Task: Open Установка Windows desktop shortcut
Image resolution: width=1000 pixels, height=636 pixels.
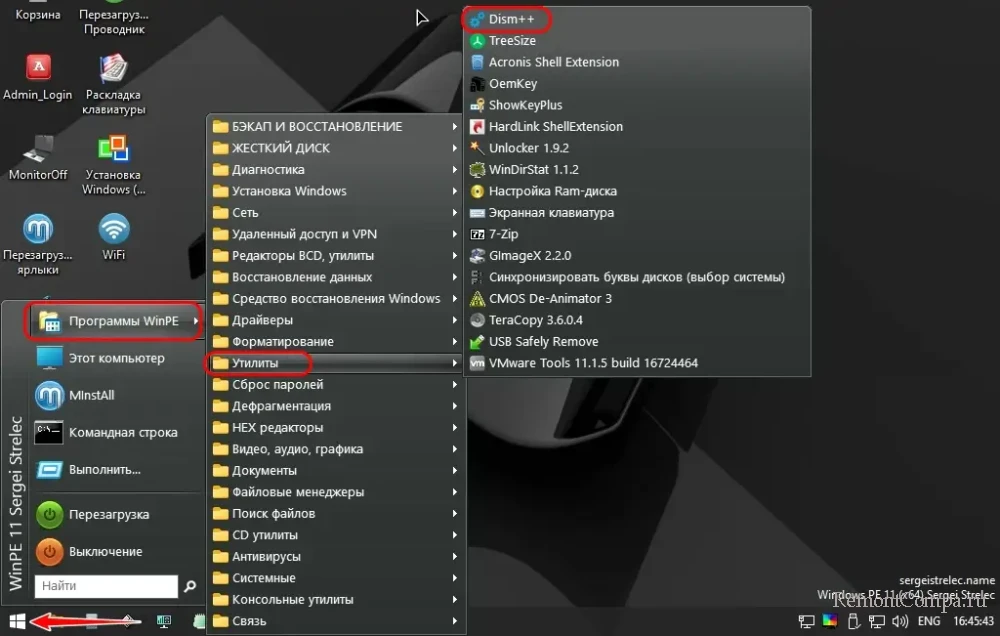Action: click(114, 165)
